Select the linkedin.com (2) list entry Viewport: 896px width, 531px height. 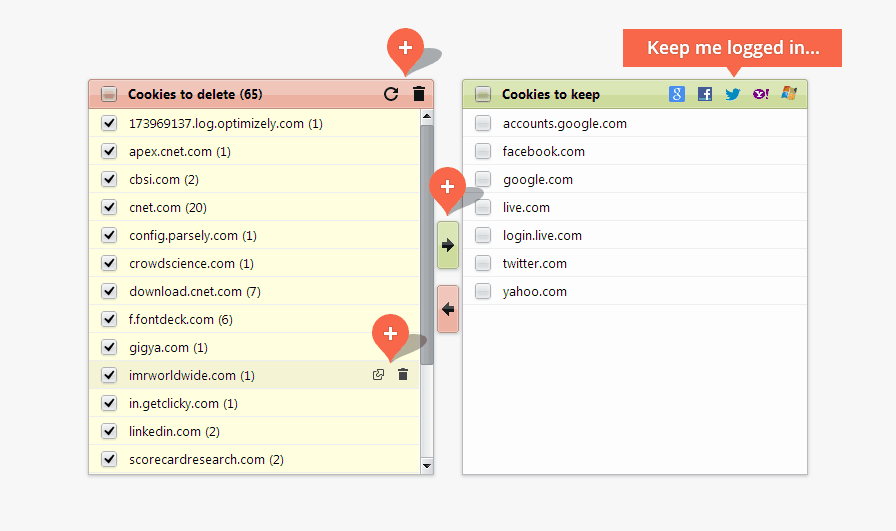[174, 432]
